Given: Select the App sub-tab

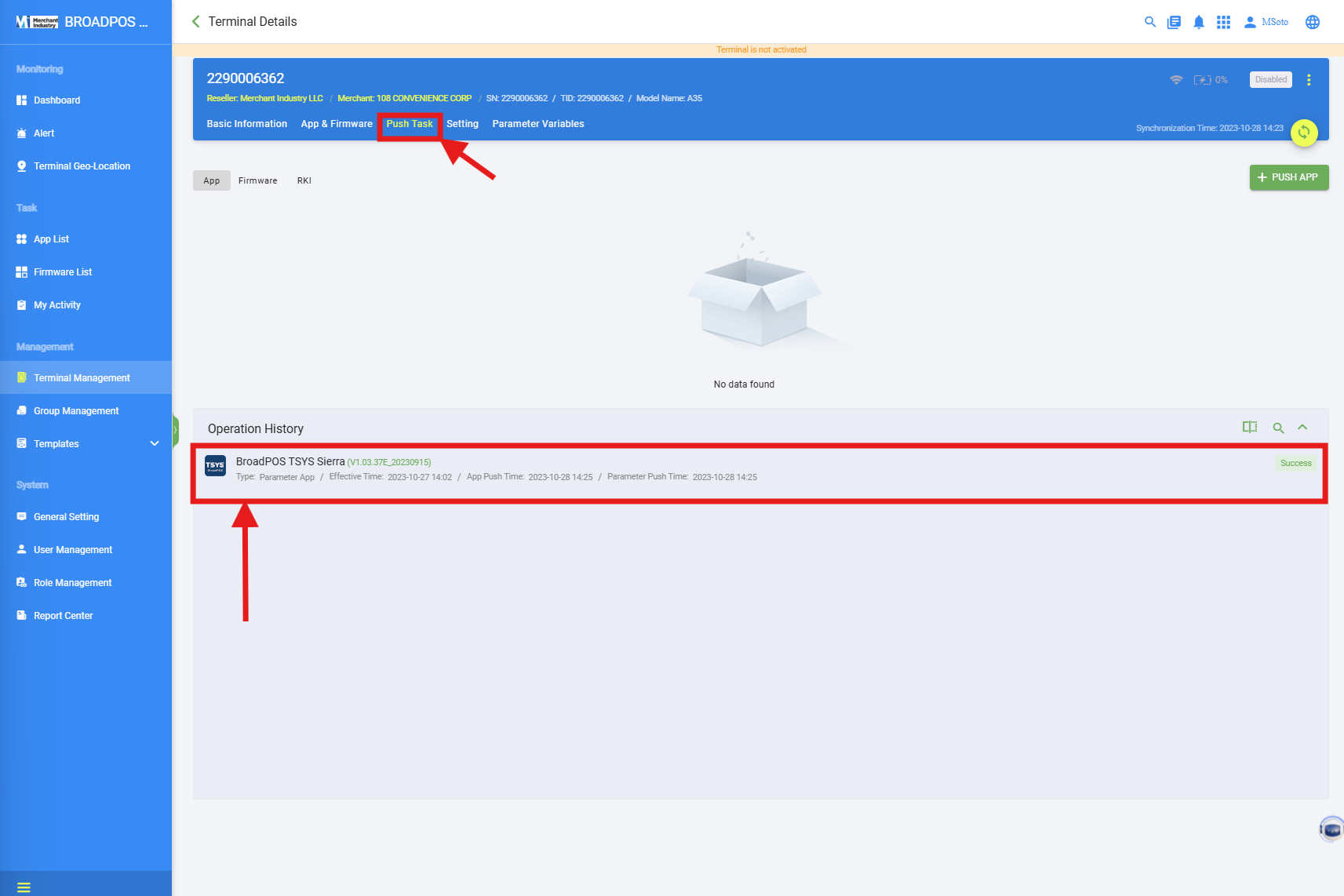Looking at the screenshot, I should (x=212, y=180).
